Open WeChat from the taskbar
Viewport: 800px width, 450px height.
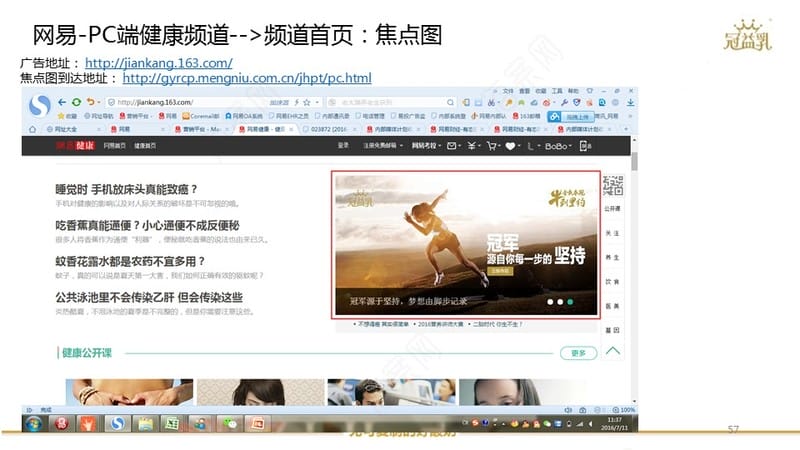[x=230, y=423]
